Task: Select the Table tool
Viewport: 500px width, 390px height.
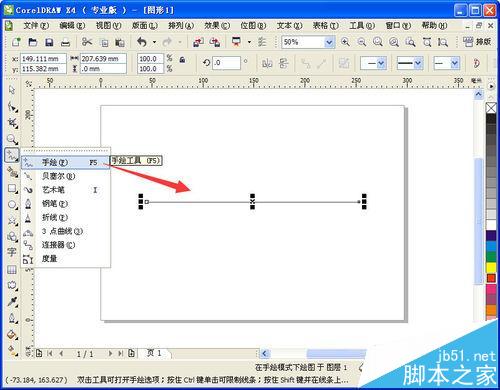Action: 12,269
